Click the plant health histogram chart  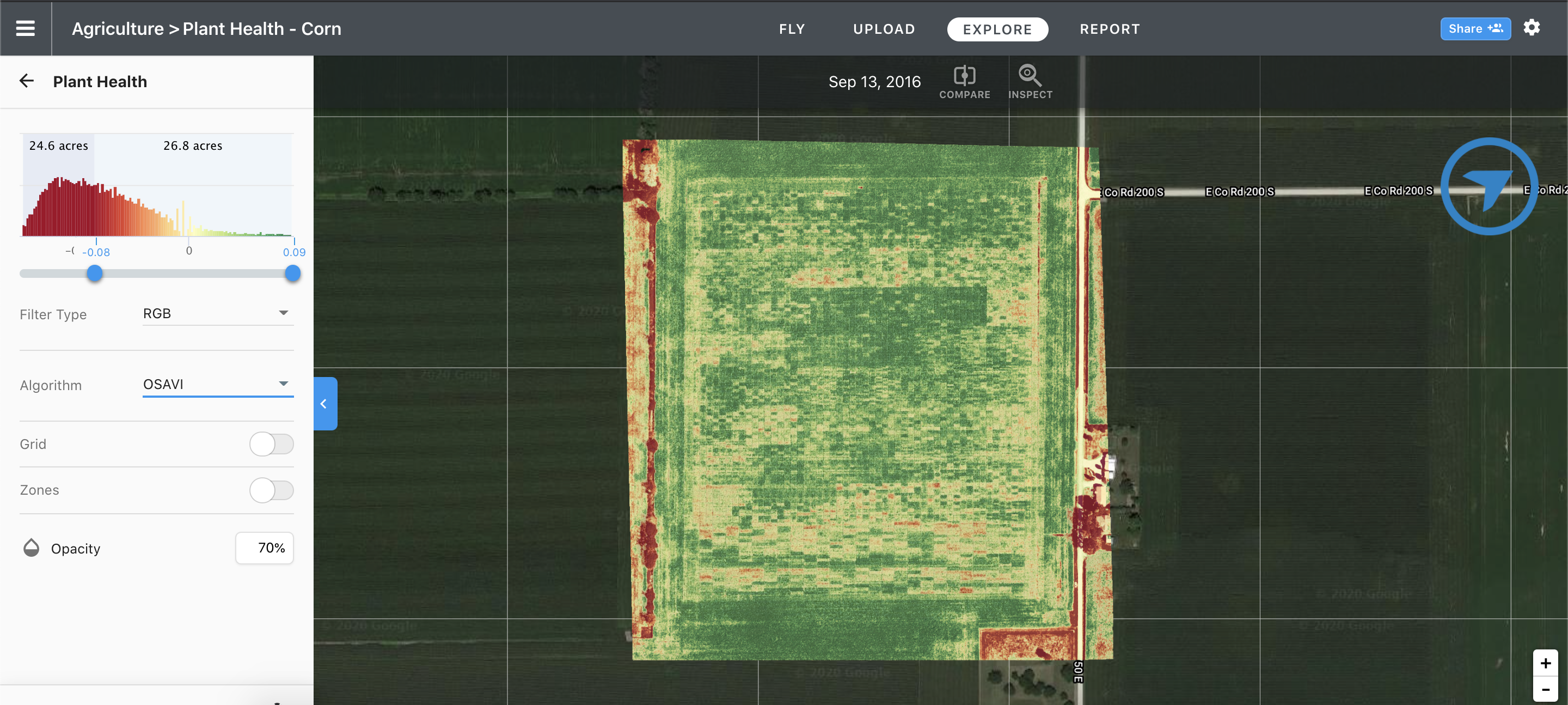pyautogui.click(x=157, y=185)
